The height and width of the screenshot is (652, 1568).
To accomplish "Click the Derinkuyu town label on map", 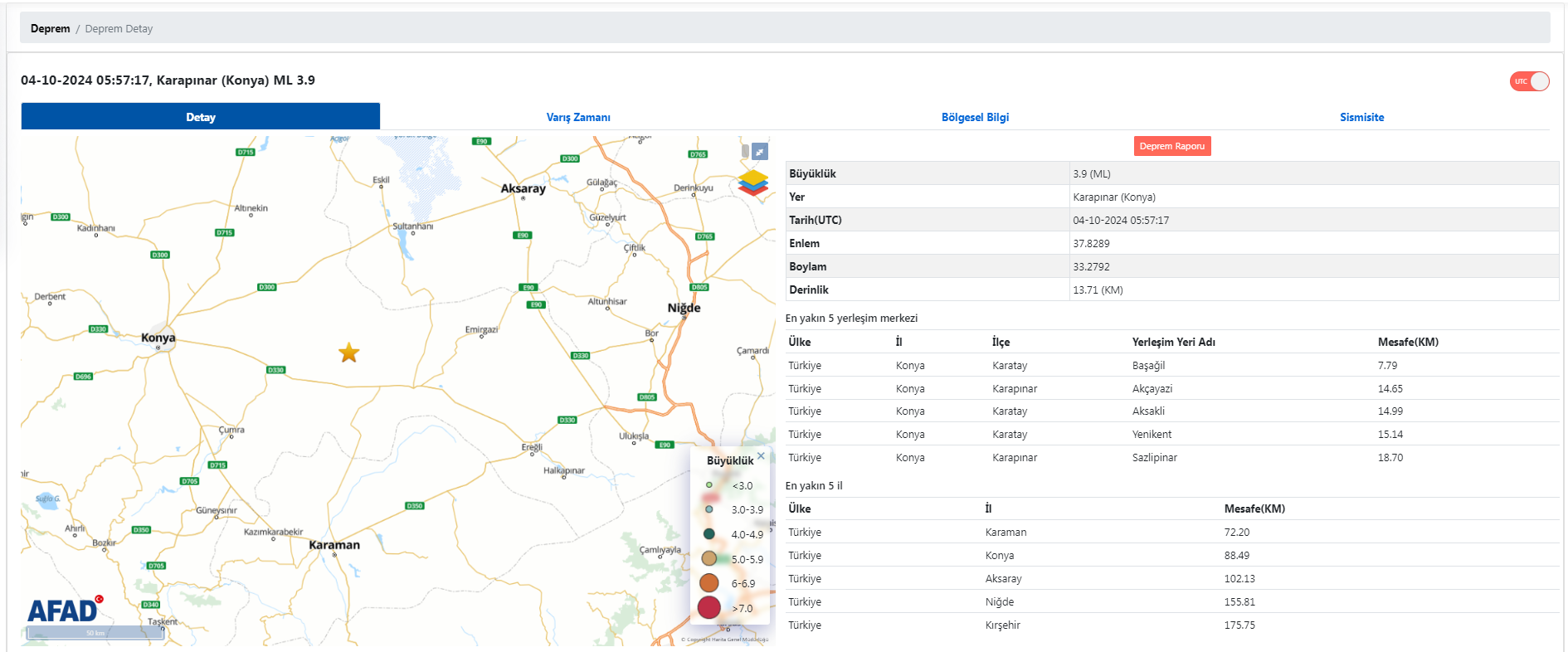I will point(693,187).
